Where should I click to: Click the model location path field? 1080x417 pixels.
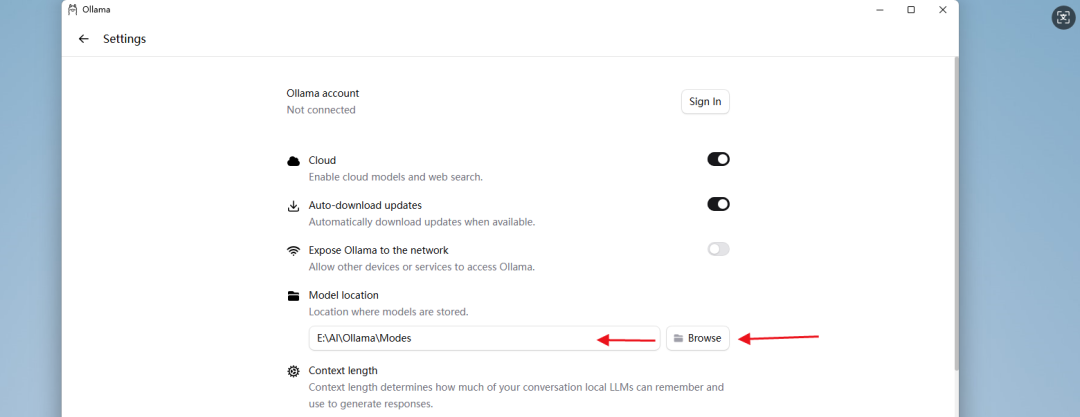pyautogui.click(x=450, y=338)
